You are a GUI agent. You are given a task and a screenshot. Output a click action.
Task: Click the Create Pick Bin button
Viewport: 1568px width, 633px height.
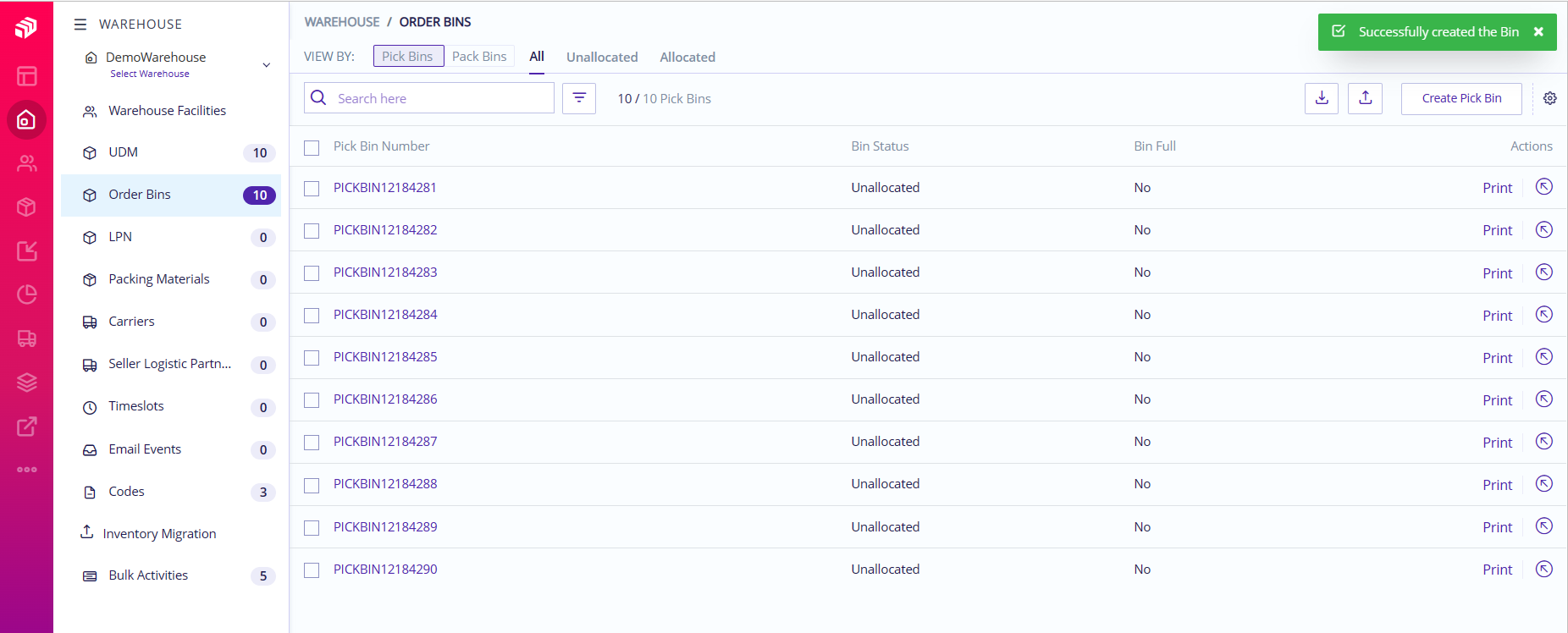(1461, 98)
